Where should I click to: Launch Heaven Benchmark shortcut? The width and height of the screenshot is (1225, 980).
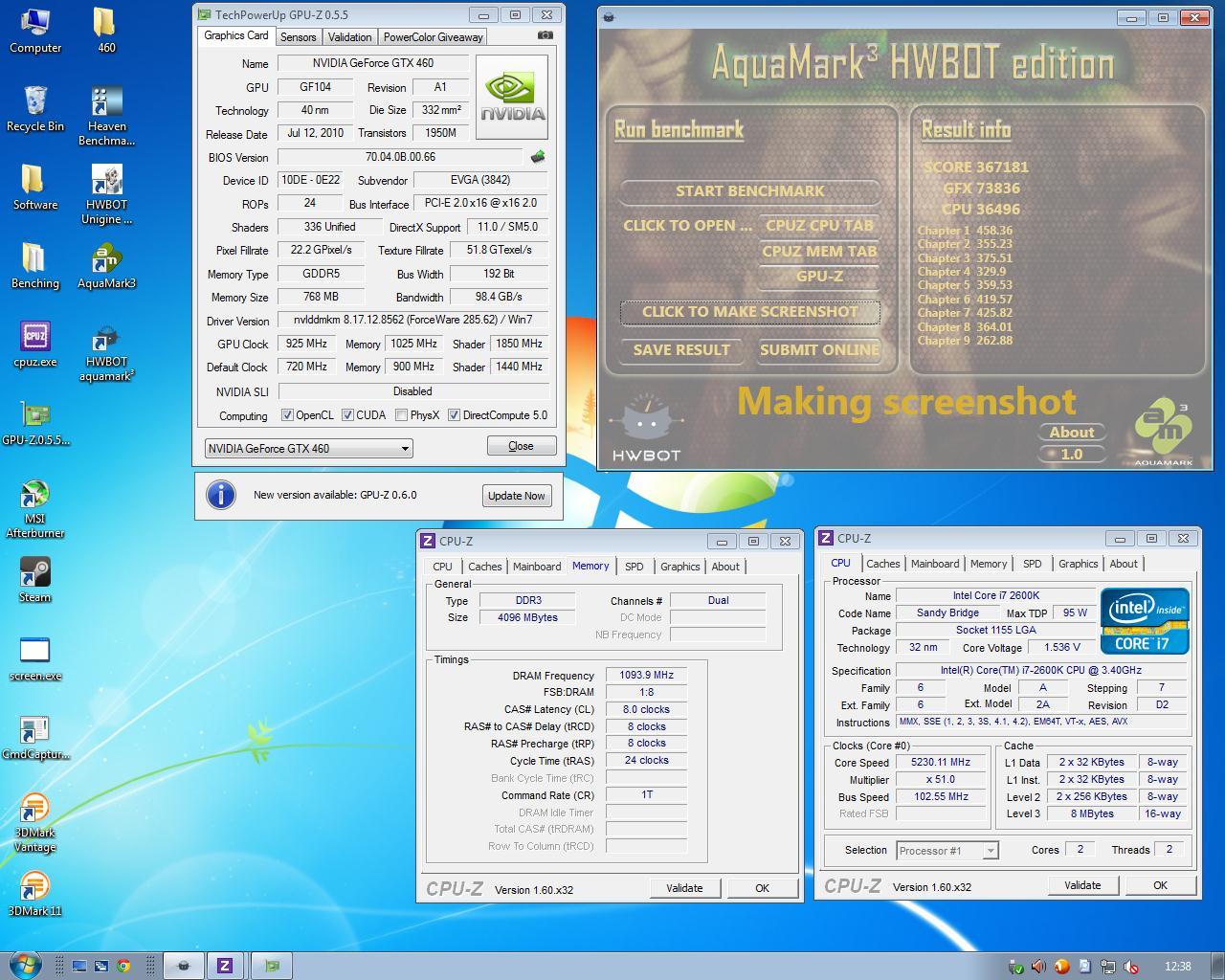click(x=106, y=116)
